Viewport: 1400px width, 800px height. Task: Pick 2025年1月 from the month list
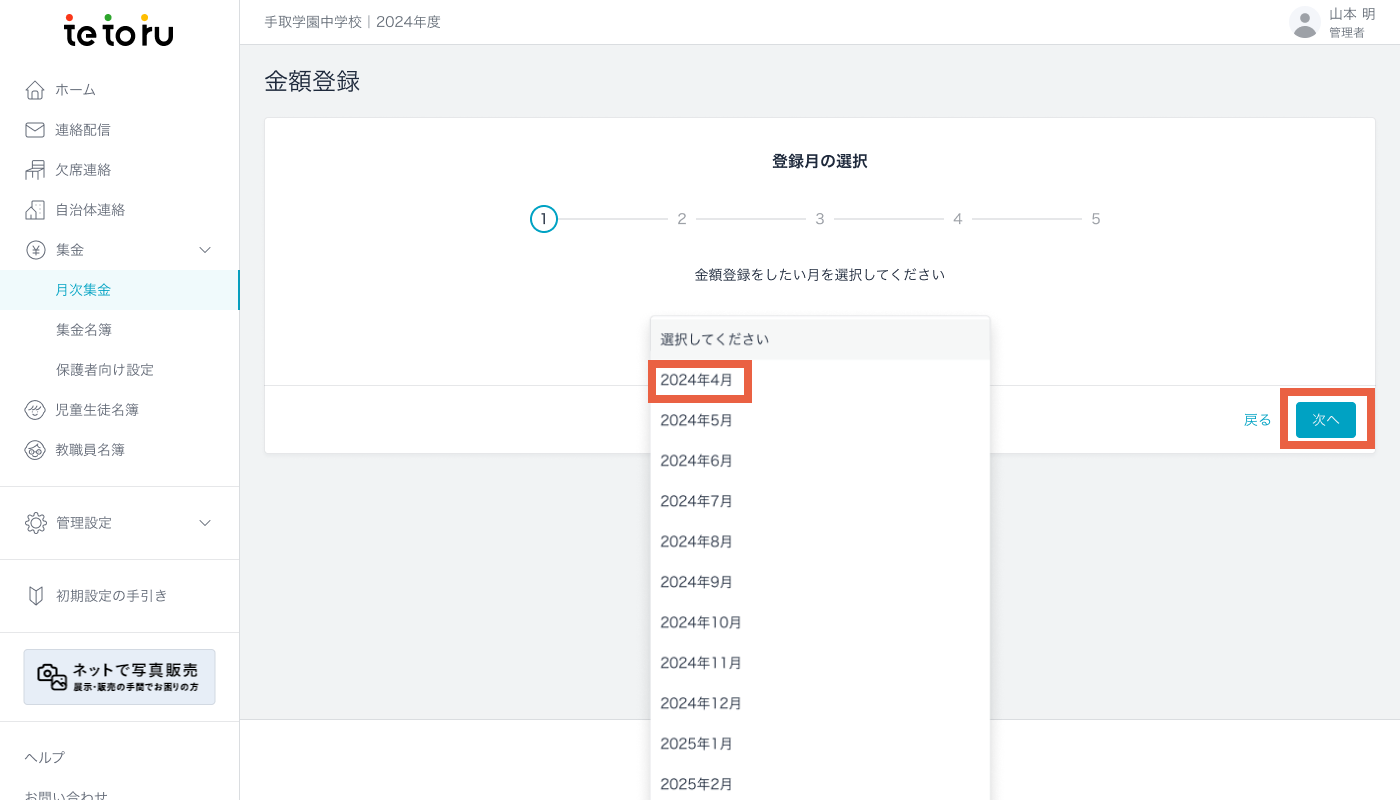point(697,744)
